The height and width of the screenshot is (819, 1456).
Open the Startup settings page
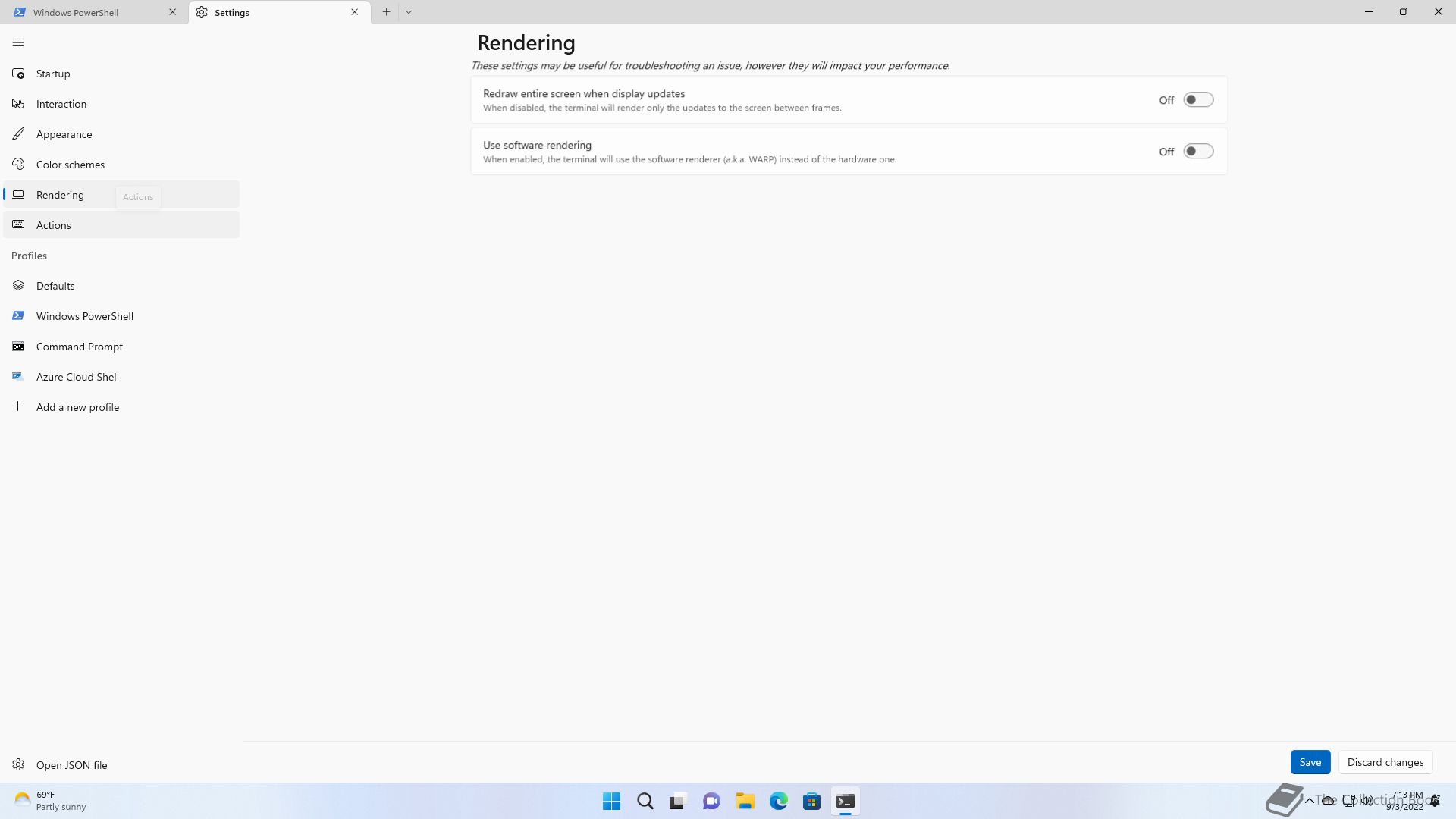53,74
